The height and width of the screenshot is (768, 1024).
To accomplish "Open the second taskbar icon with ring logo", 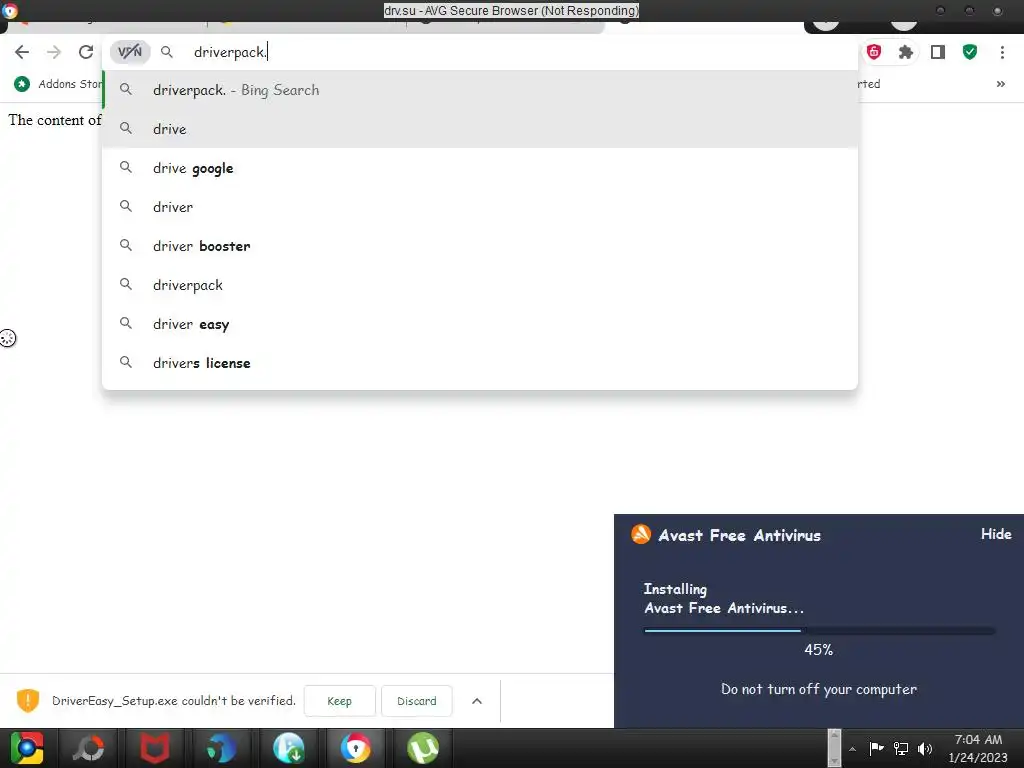I will [89, 748].
